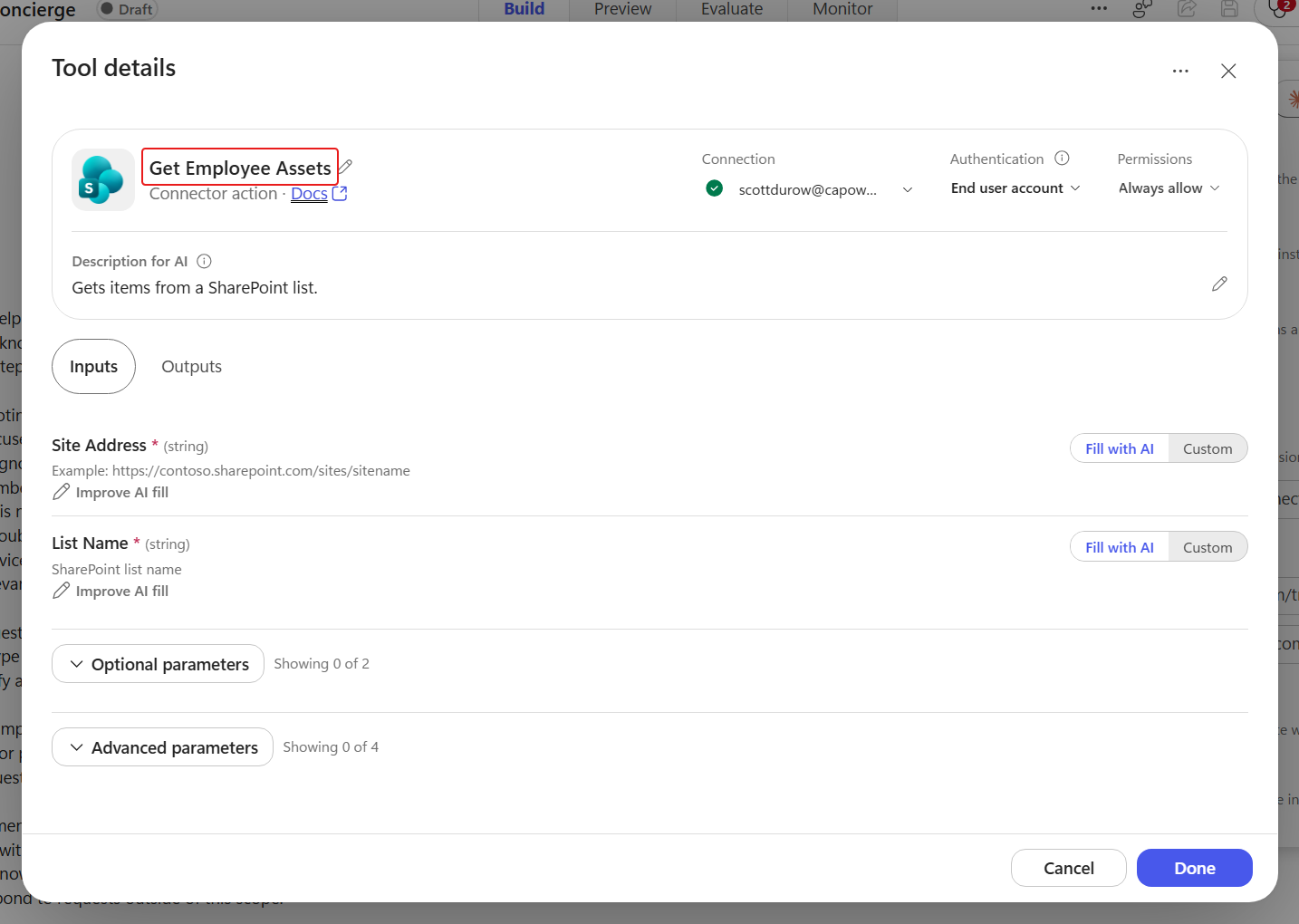Expand Optional parameters section

point(158,664)
